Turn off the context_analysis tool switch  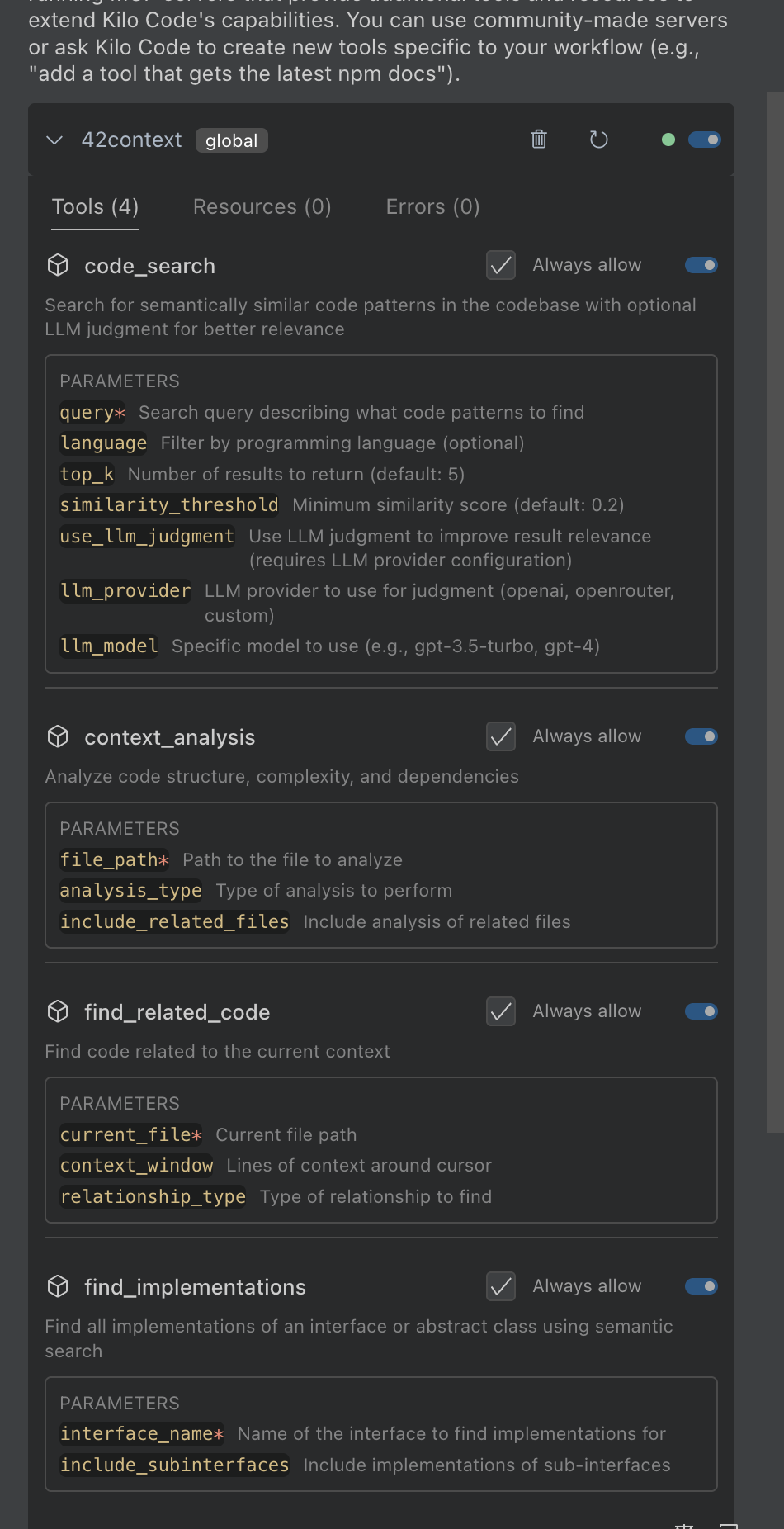701,736
